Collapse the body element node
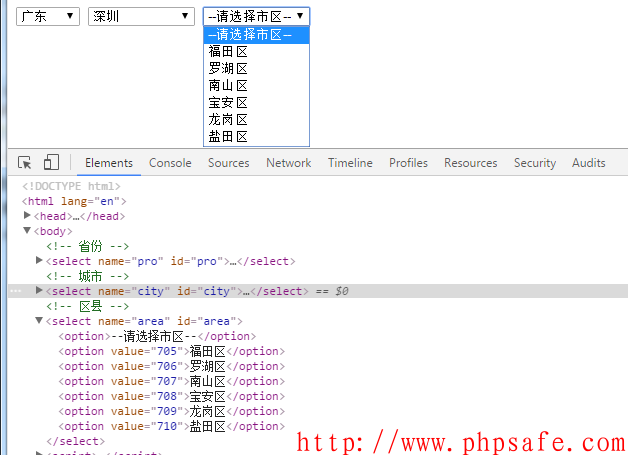 click(27, 230)
